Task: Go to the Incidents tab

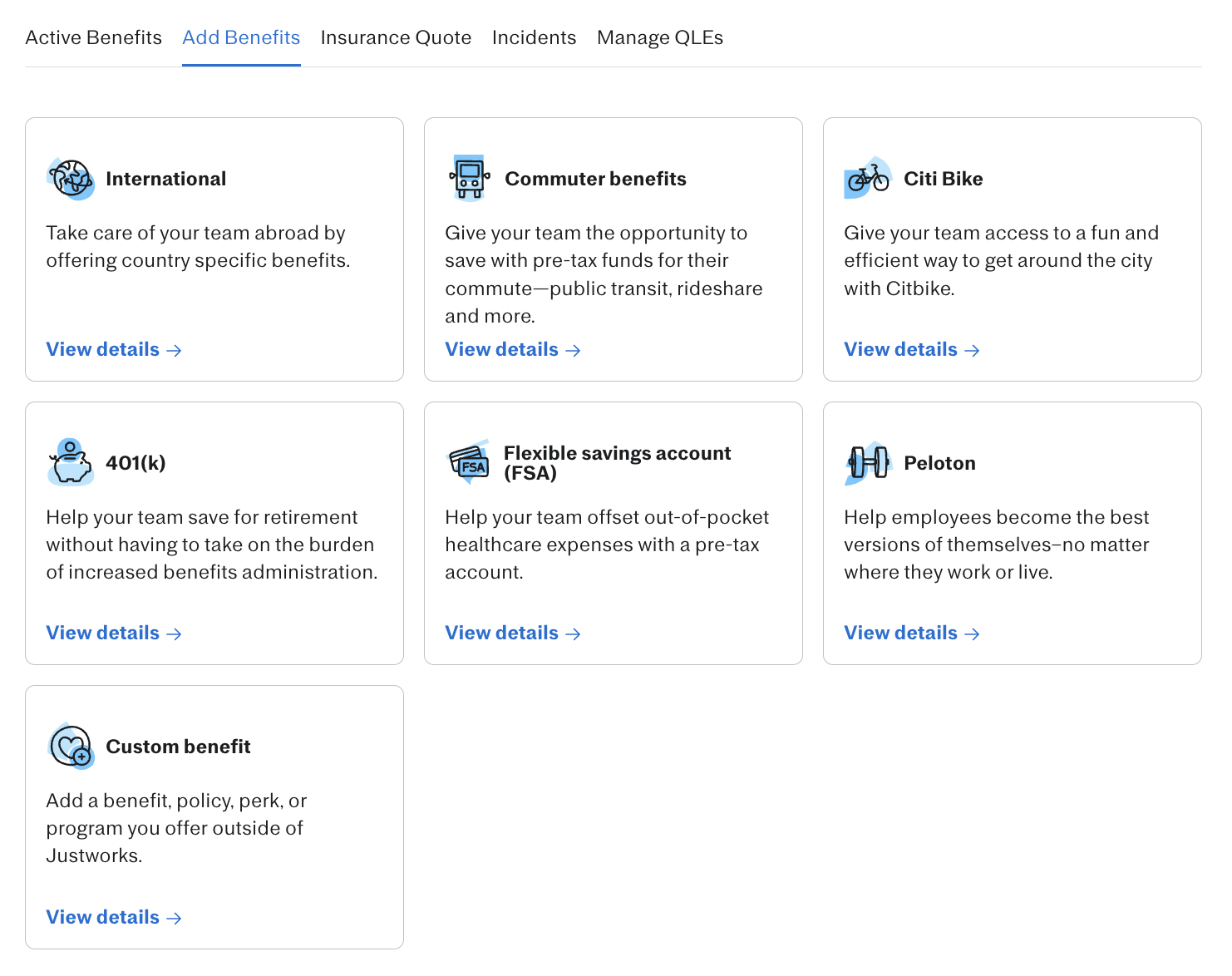Action: (534, 37)
